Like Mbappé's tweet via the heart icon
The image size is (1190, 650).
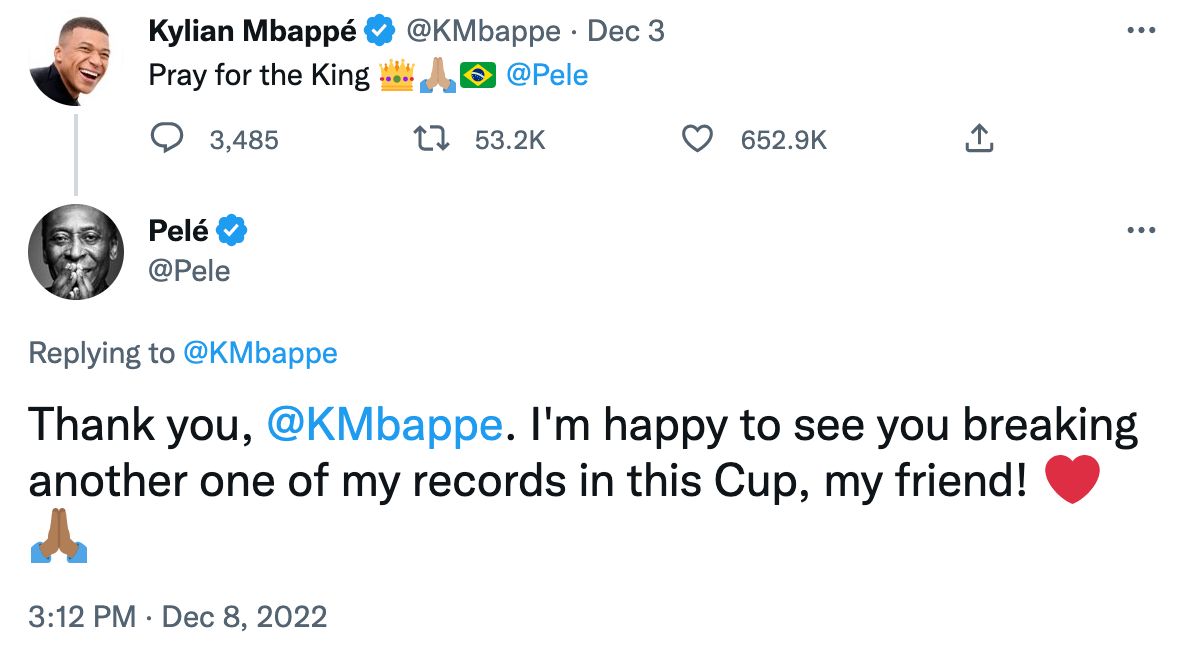697,140
